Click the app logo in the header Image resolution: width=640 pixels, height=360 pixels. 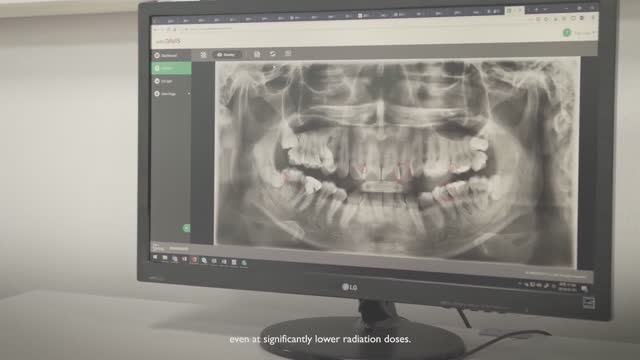(x=169, y=41)
